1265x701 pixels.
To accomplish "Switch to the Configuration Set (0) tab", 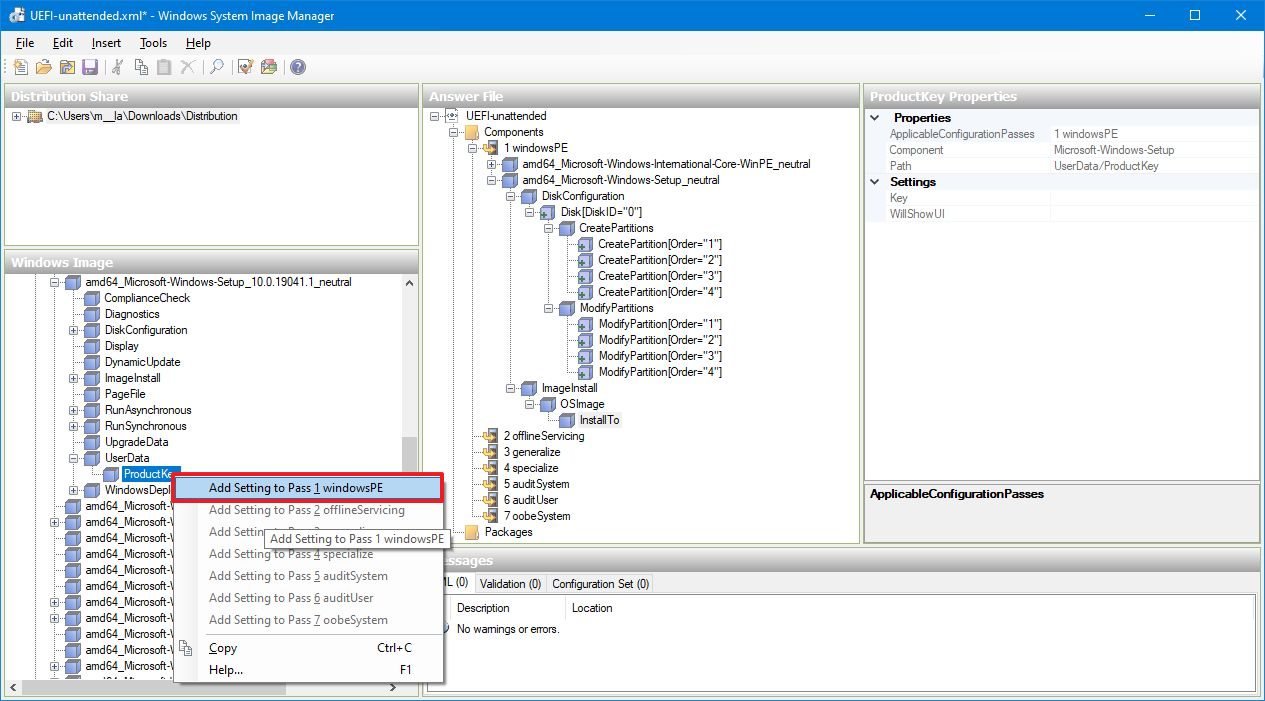I will 600,584.
